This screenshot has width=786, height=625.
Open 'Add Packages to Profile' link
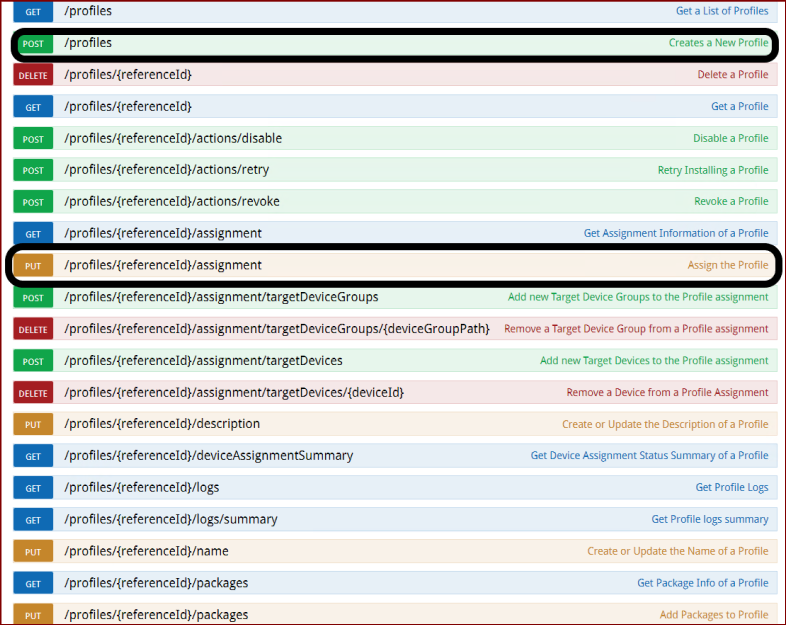[x=713, y=615]
